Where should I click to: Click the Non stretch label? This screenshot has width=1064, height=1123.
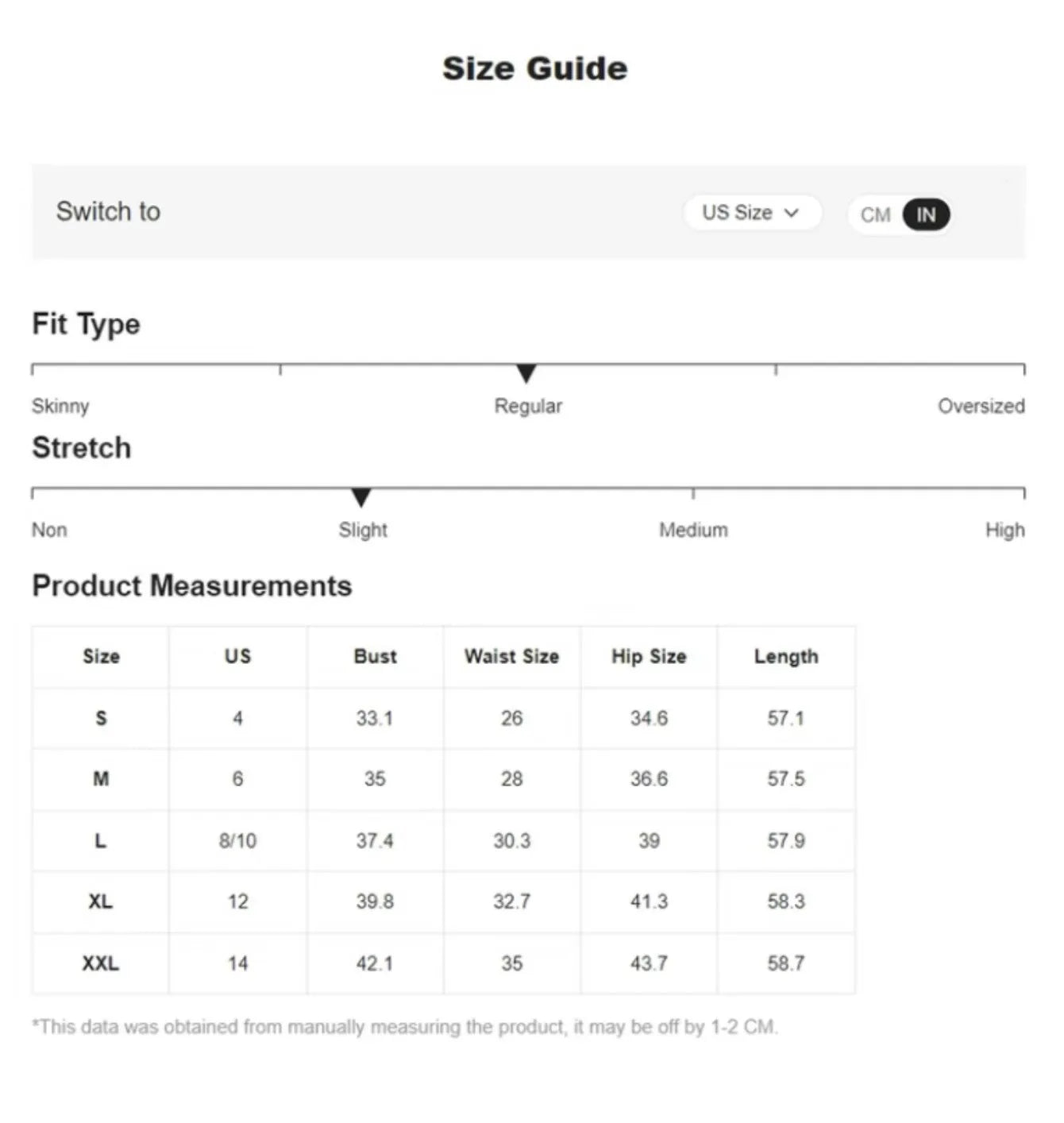point(49,530)
